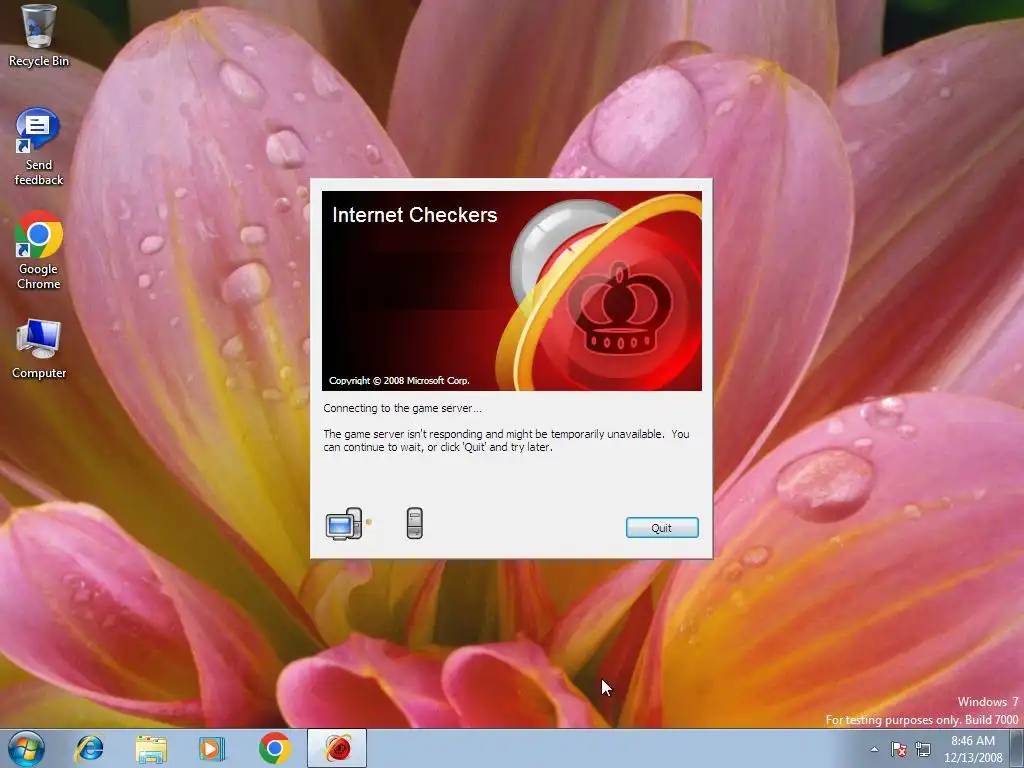The image size is (1024, 768).
Task: Click the 'Internet Checkers' title text
Action: click(x=415, y=215)
